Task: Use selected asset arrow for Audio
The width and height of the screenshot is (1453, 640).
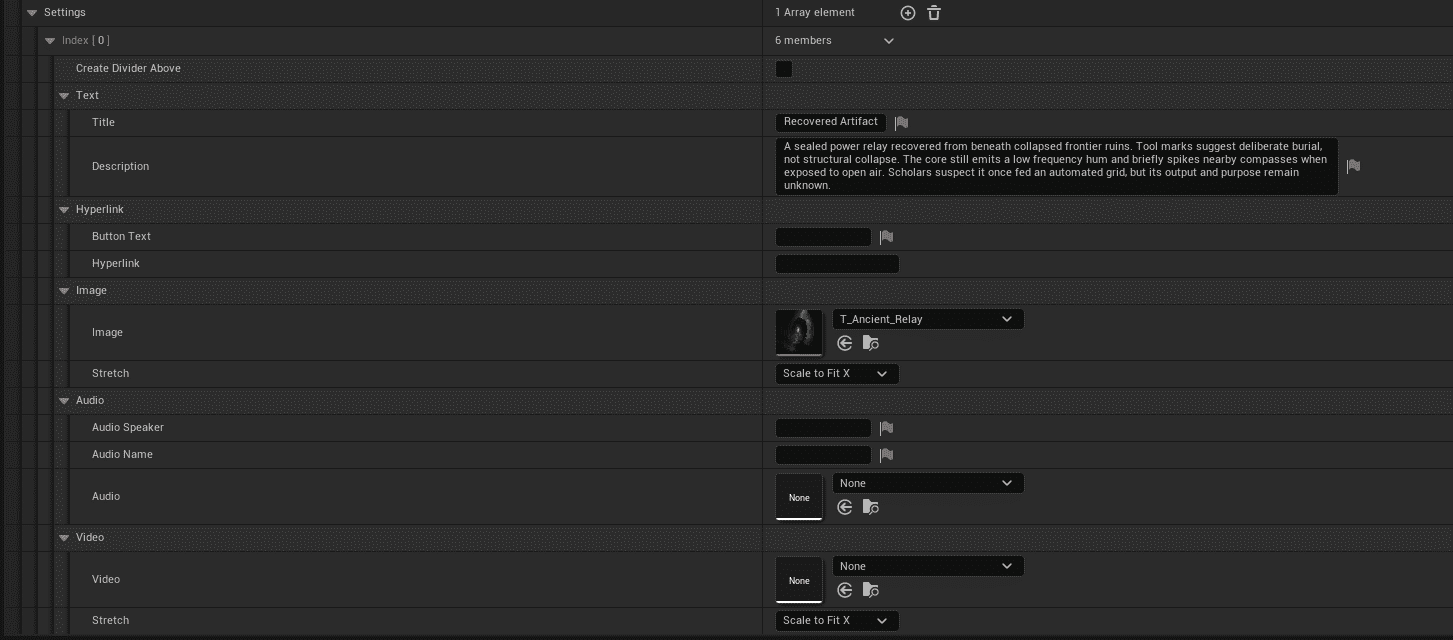Action: coord(845,507)
